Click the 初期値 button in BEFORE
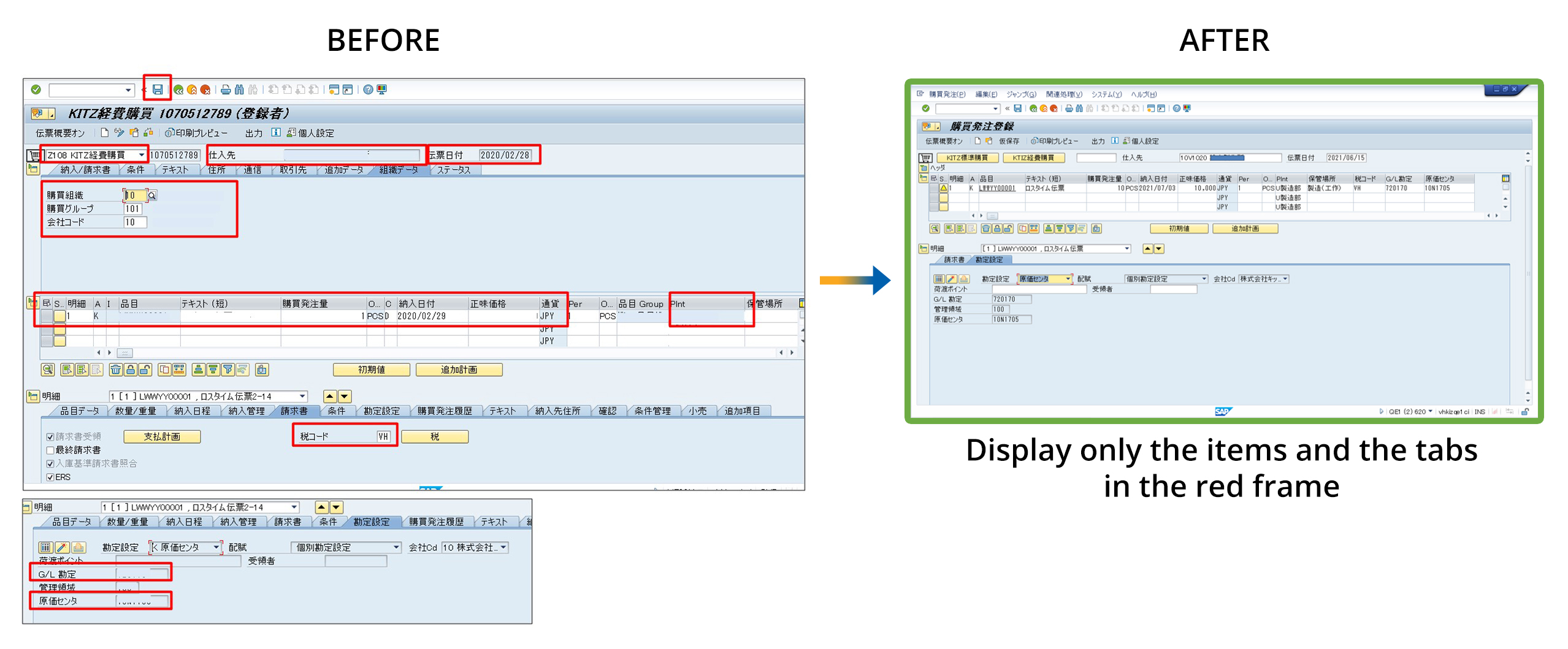The image size is (1568, 649). pyautogui.click(x=372, y=370)
